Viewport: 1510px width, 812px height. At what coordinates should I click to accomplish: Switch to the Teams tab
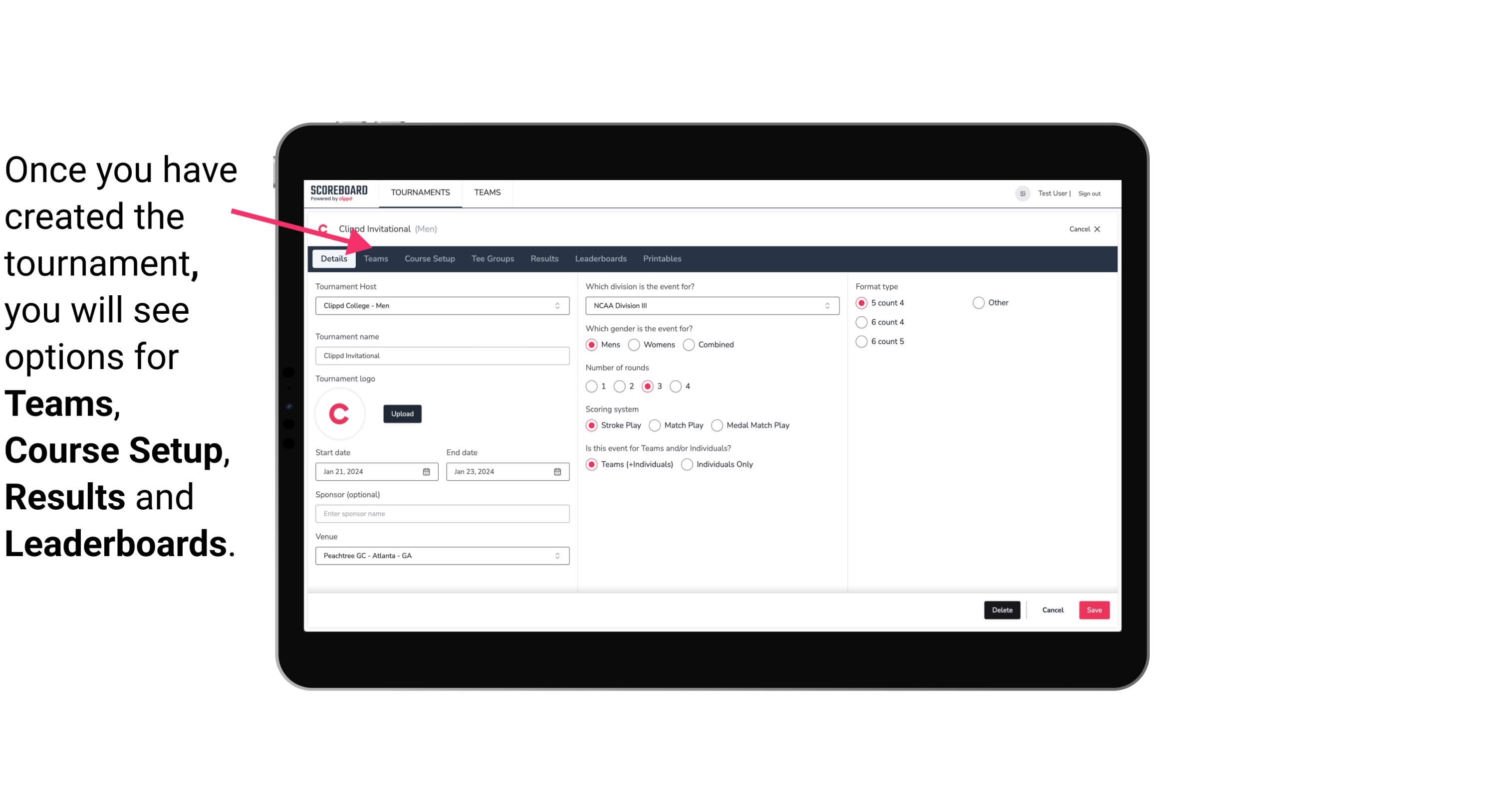[x=375, y=258]
